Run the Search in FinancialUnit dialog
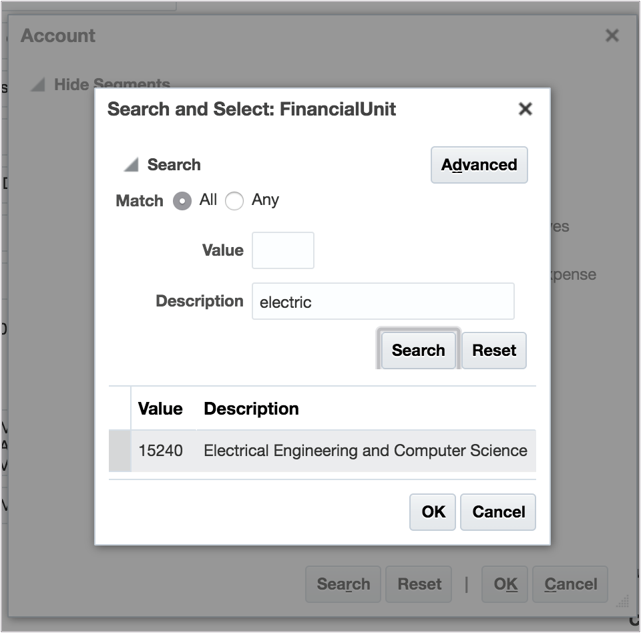This screenshot has height=633, width=641. click(418, 350)
